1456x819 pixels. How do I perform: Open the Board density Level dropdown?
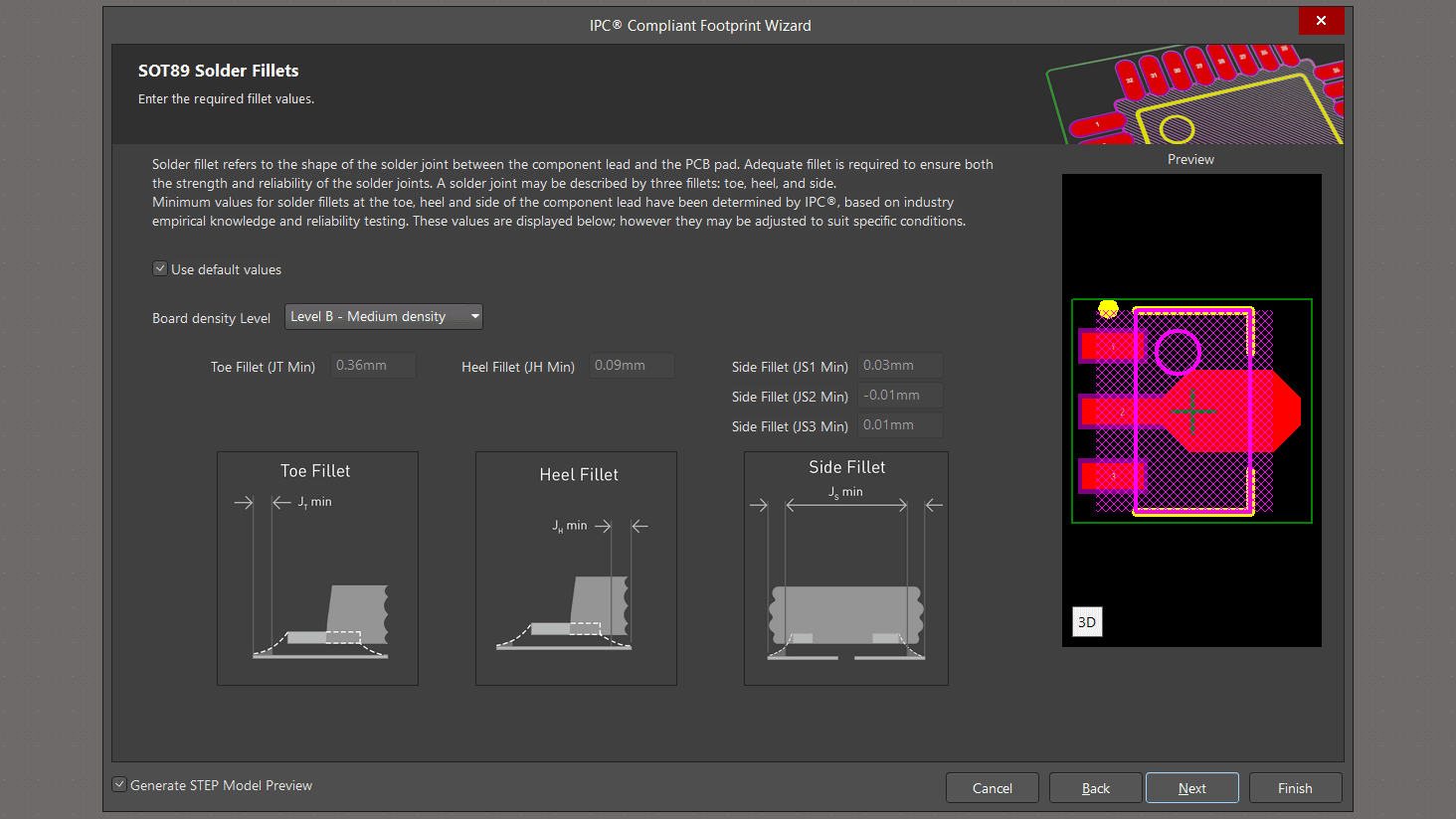point(383,316)
